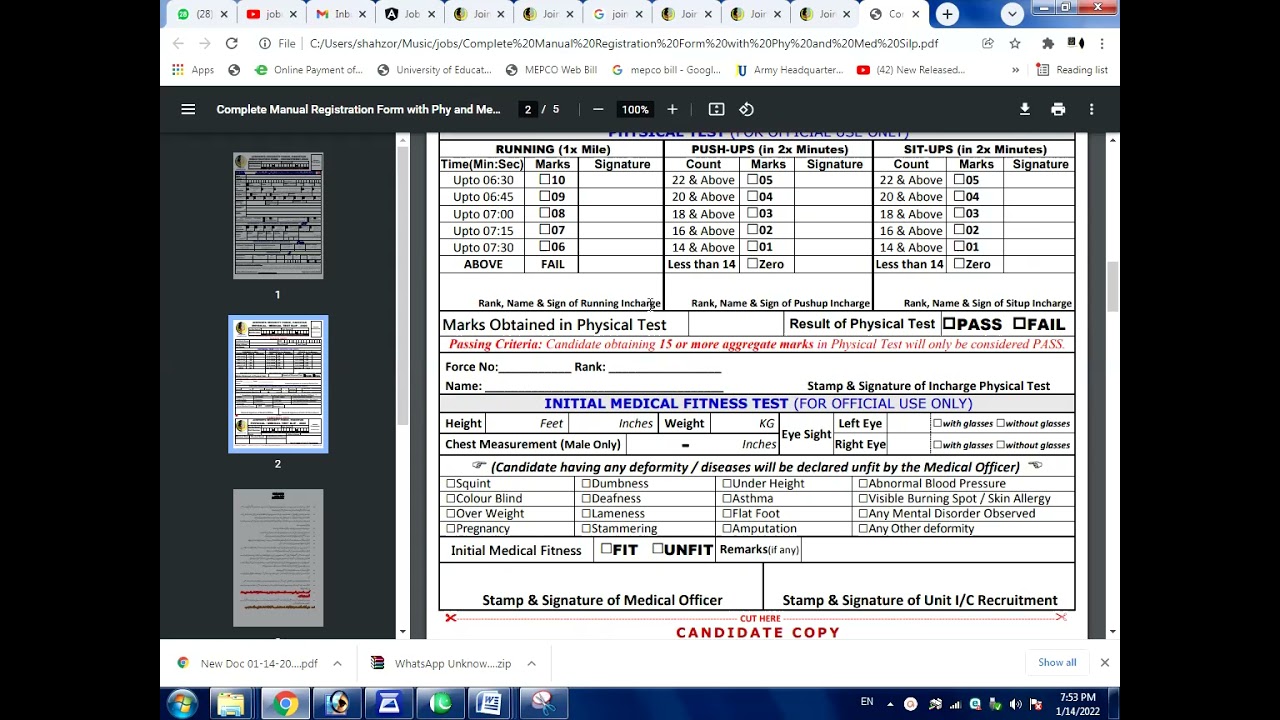Show more bookmarks overflow chevron
This screenshot has height=720, width=1280.
coord(1015,70)
